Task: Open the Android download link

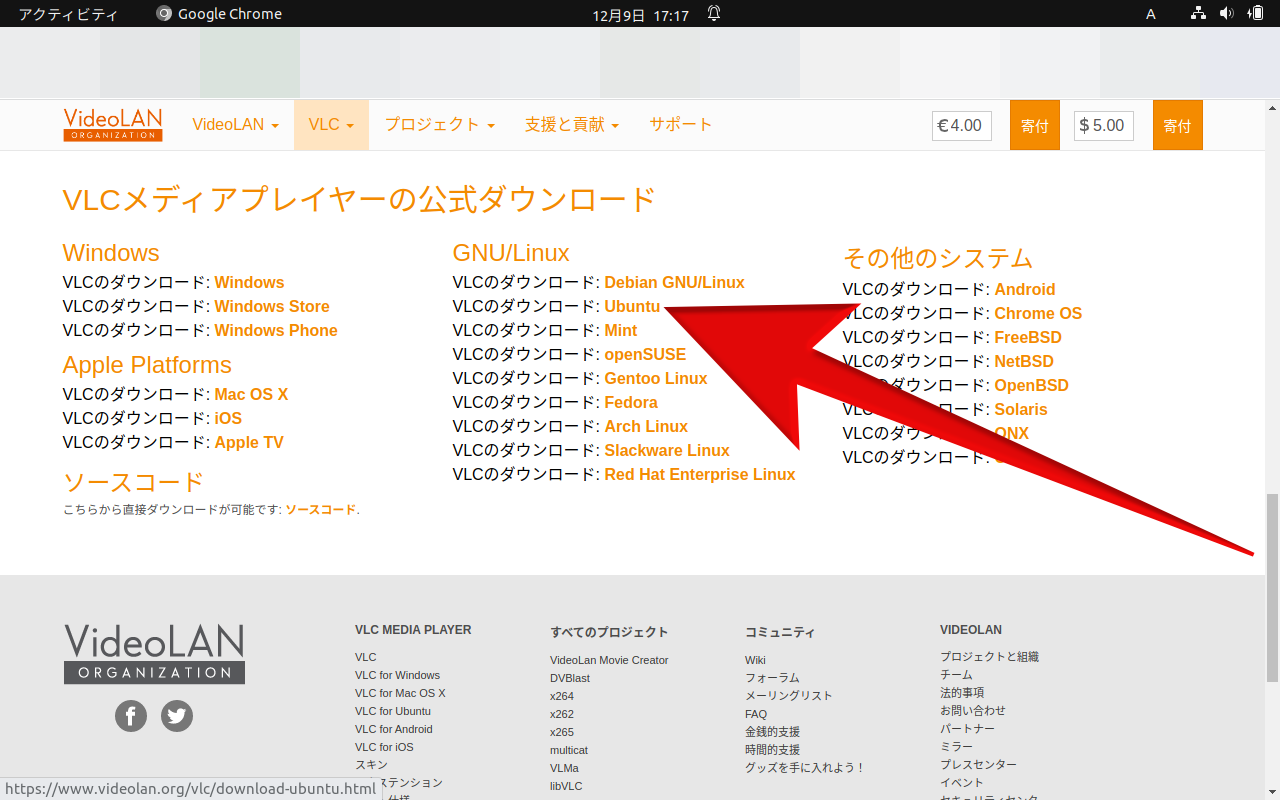Action: tap(1024, 289)
